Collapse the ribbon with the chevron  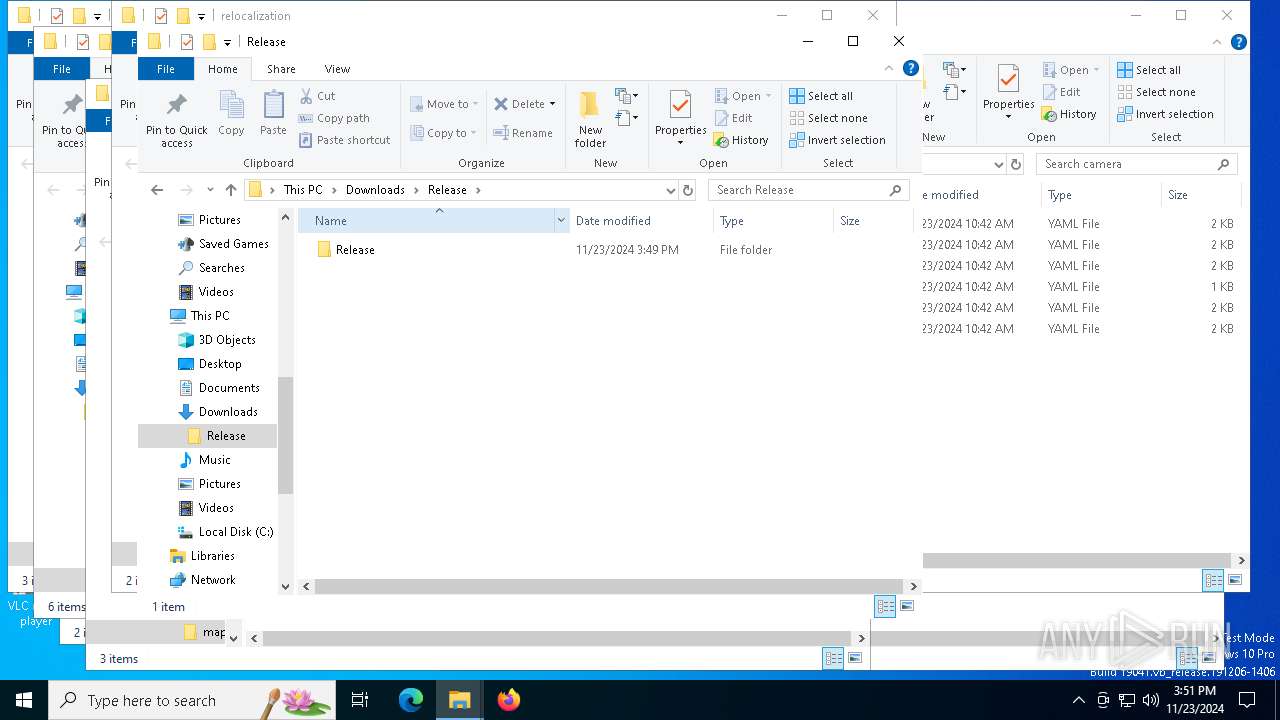point(888,68)
